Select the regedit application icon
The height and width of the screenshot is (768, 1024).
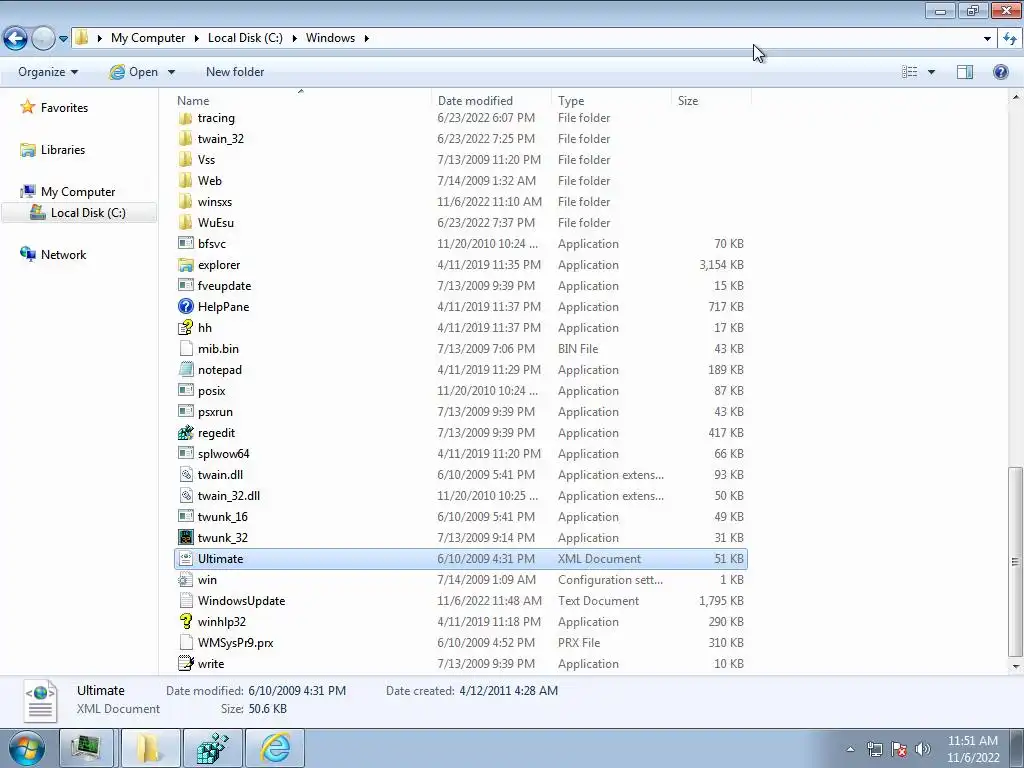(185, 432)
